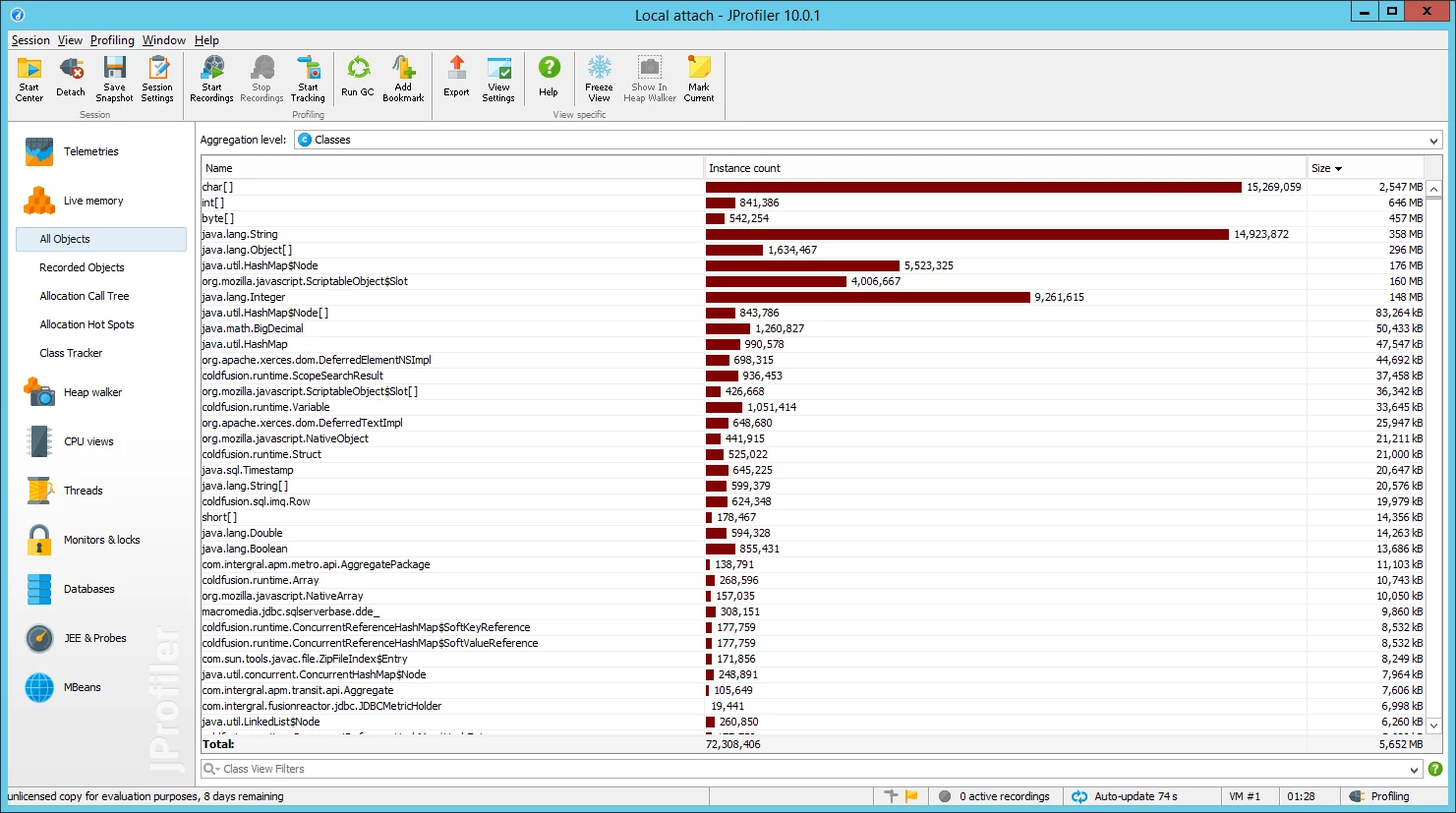Sort by the Name column header
1456x813 pixels.
tap(452, 168)
